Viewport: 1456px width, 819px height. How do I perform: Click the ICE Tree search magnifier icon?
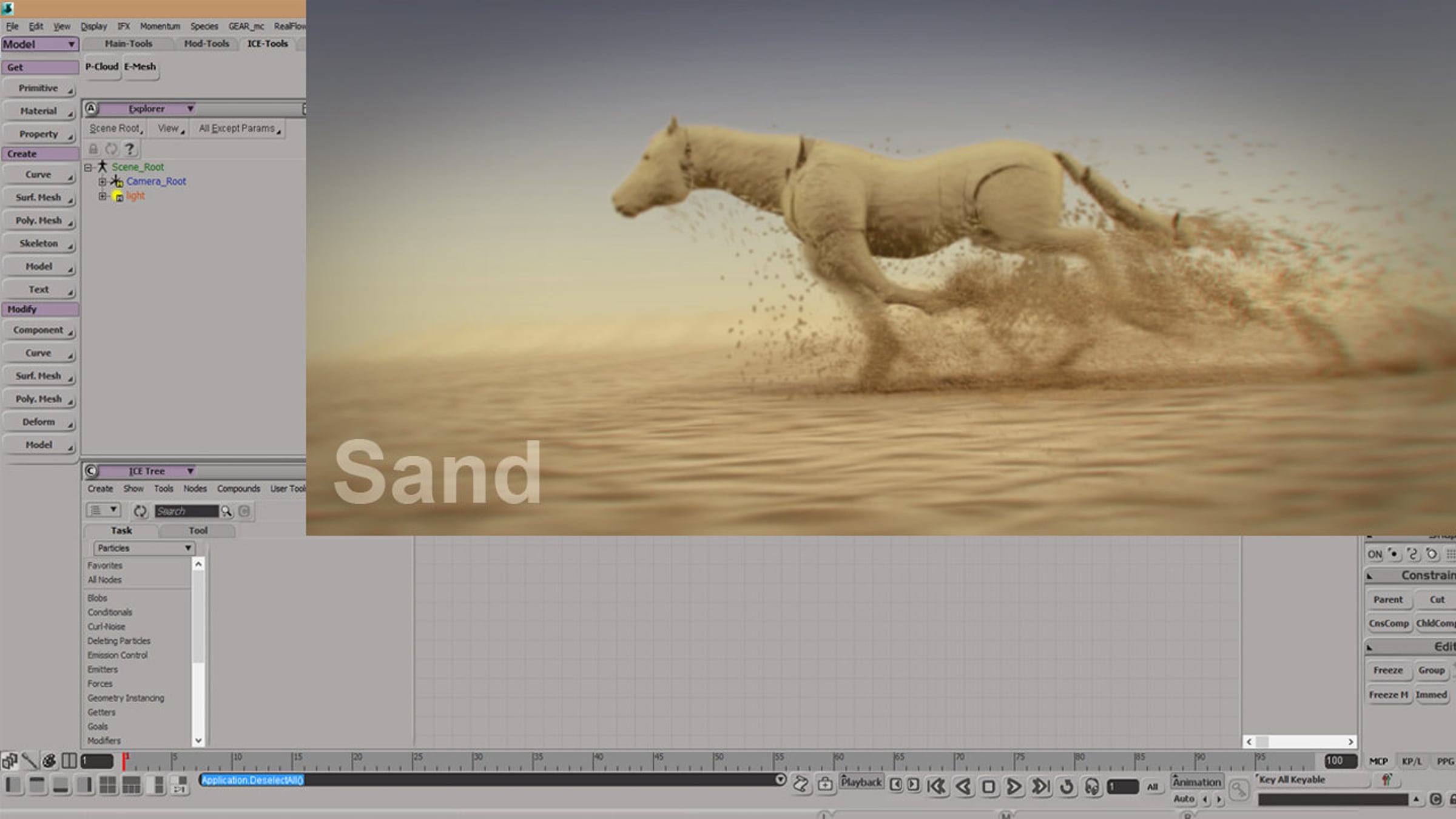click(x=226, y=511)
